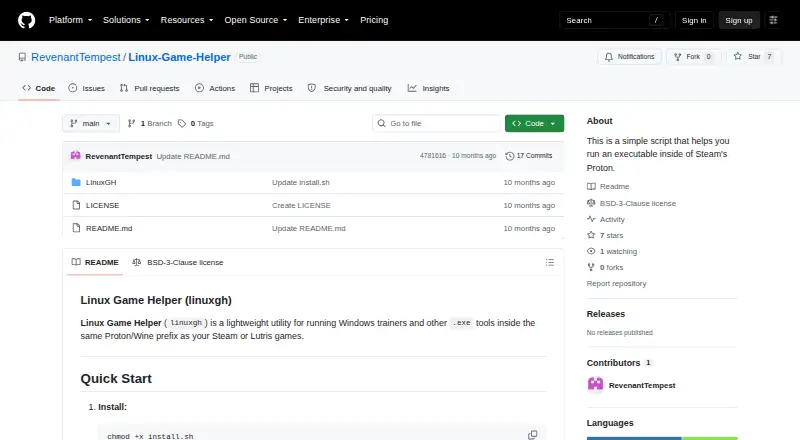Open 'Create LICENSE' commit message
The height and width of the screenshot is (440, 800).
[301, 205]
